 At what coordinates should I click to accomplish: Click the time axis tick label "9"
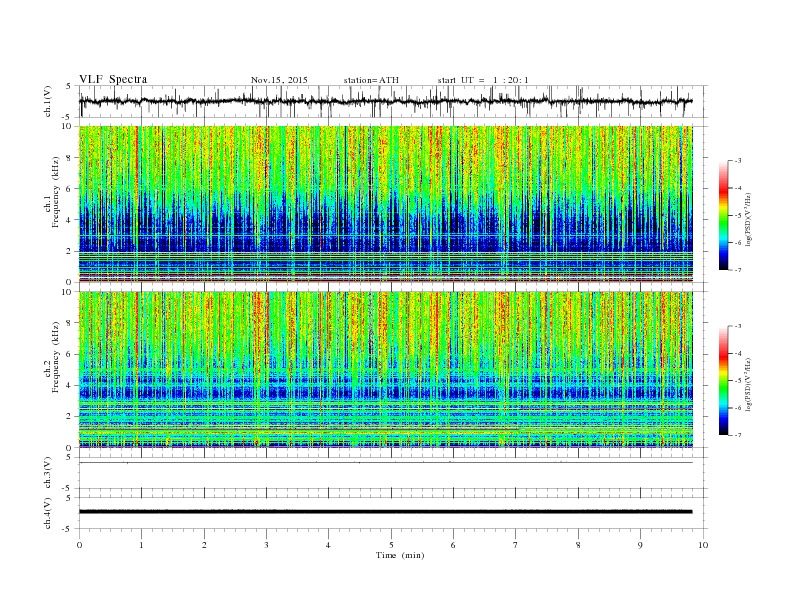tap(640, 545)
